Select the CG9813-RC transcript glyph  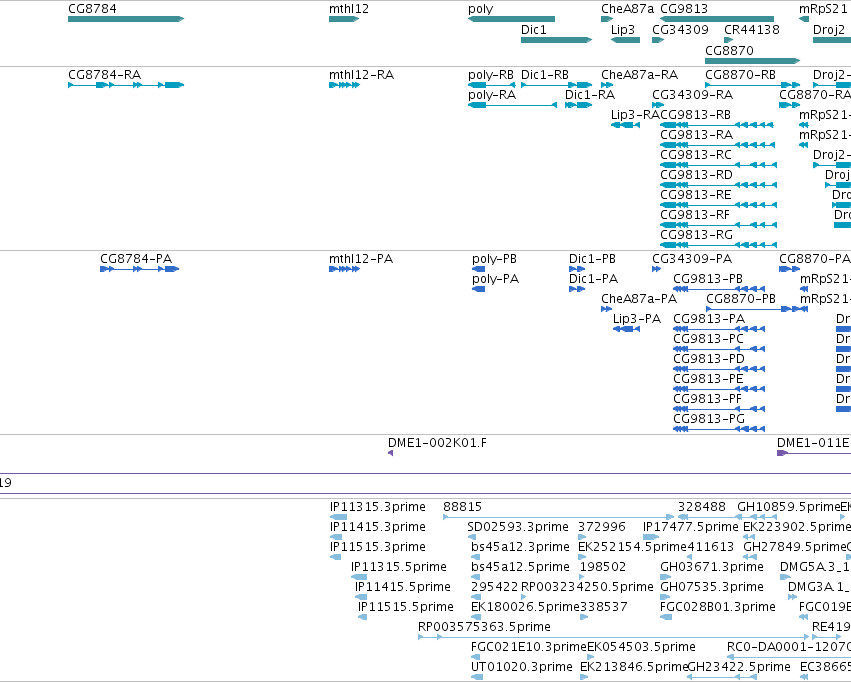click(718, 165)
